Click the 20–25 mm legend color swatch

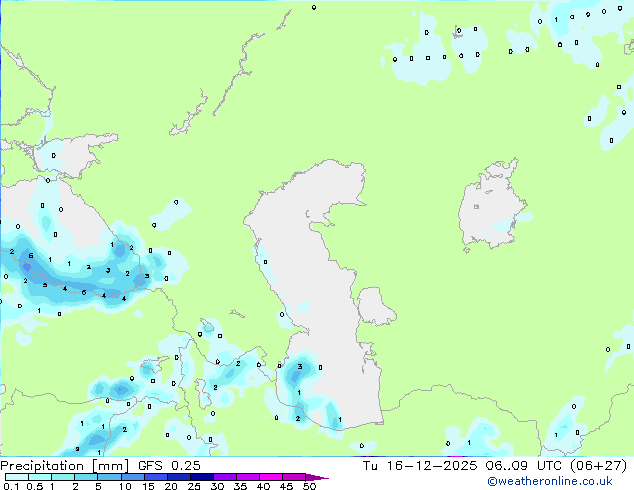tap(178, 477)
